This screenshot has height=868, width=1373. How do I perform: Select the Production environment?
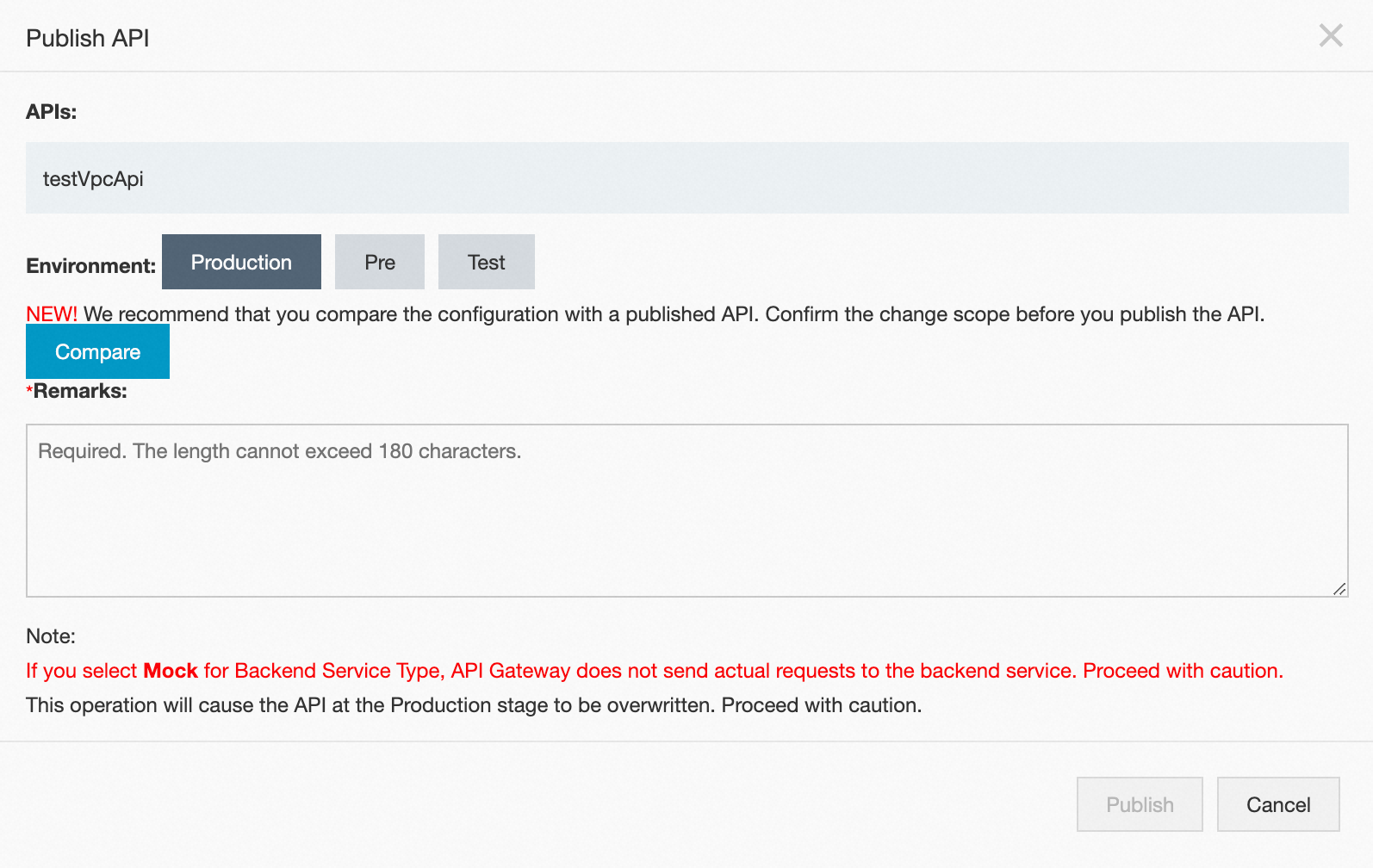[241, 263]
